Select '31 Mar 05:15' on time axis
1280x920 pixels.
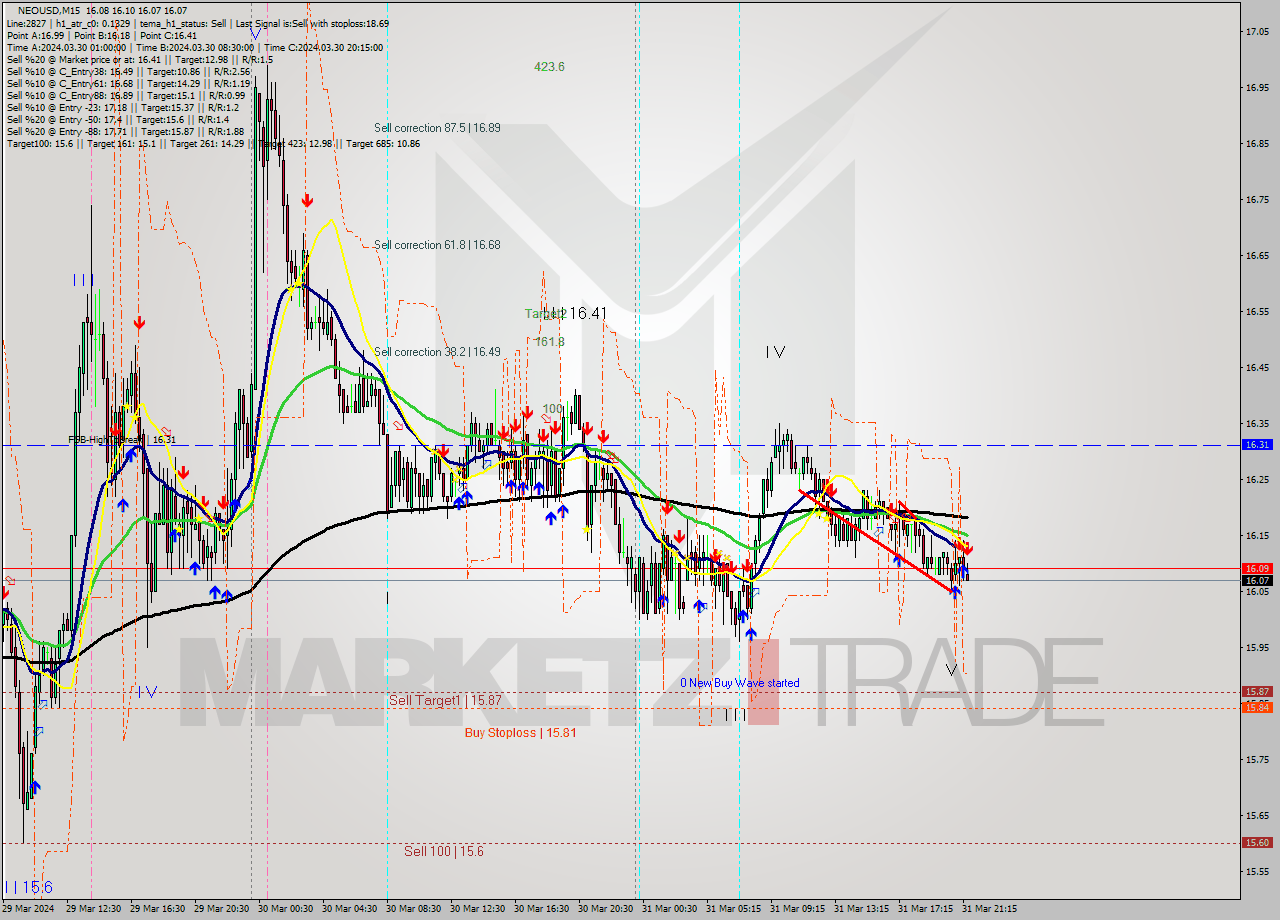tap(733, 909)
